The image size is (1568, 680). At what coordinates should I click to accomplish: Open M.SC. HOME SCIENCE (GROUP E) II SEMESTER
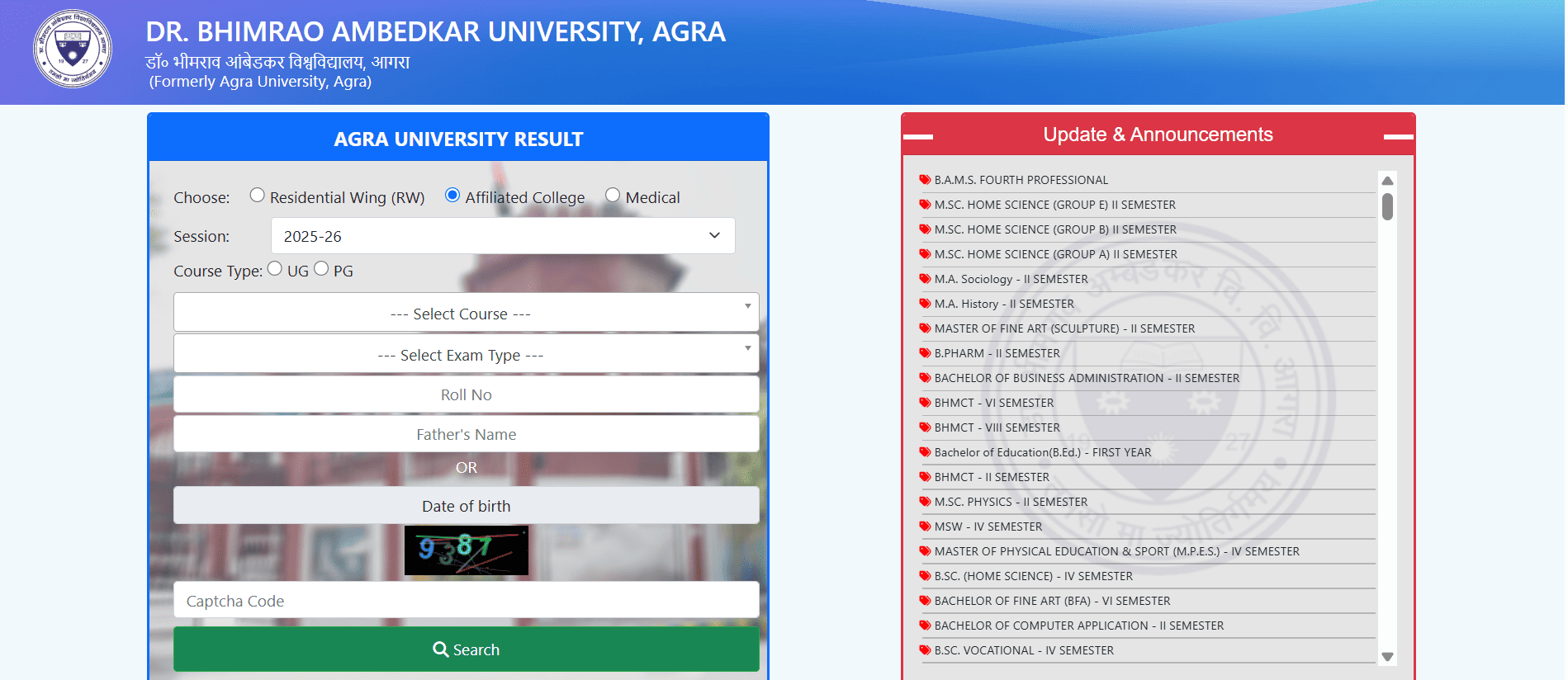tap(1055, 205)
